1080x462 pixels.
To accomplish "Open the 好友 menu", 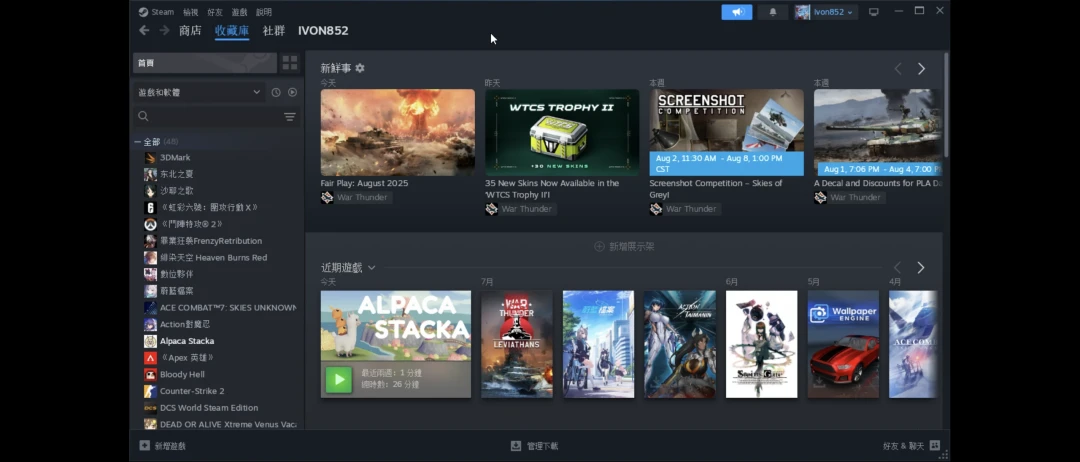I will coord(215,12).
